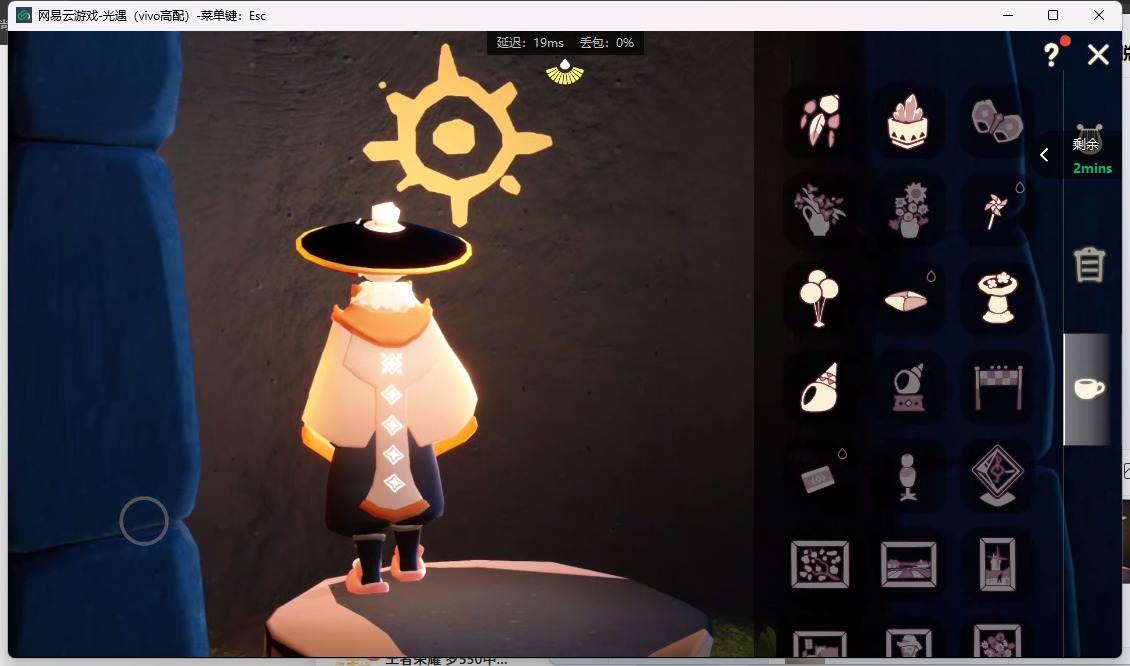Select the diamond music note plaque item
The height and width of the screenshot is (666, 1130).
click(997, 475)
